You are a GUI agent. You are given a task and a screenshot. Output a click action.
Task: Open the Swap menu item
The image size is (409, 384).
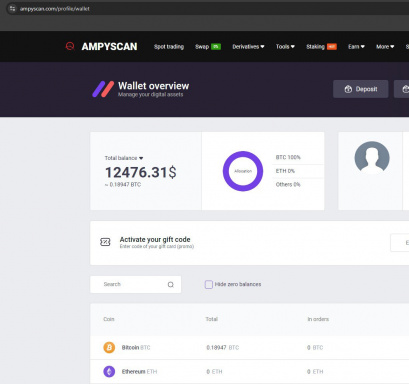[202, 47]
